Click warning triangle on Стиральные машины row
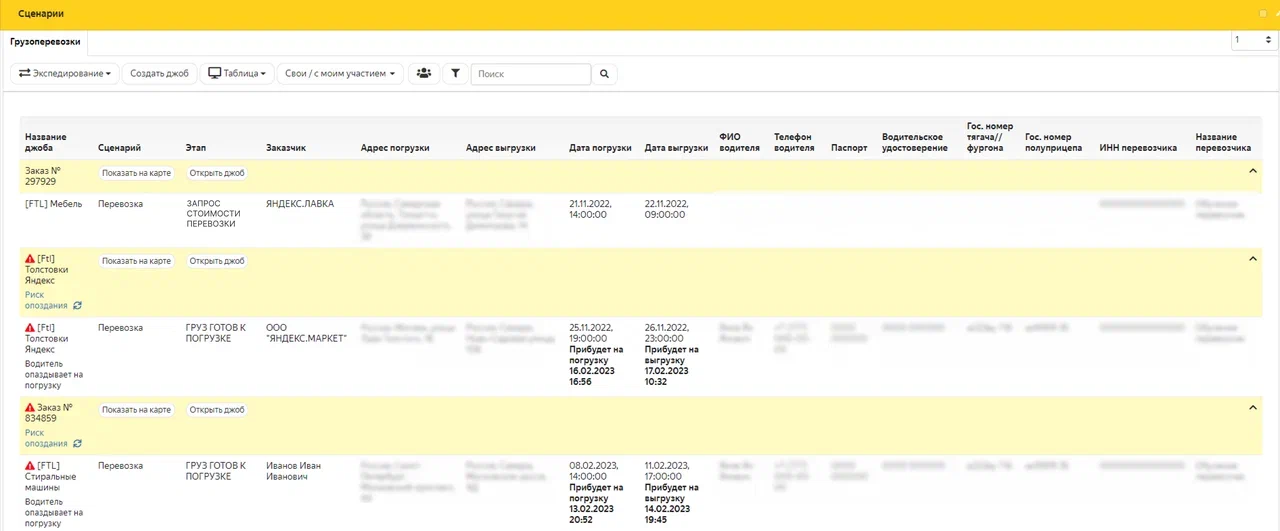Viewport: 1280px width, 531px height. coord(30,466)
